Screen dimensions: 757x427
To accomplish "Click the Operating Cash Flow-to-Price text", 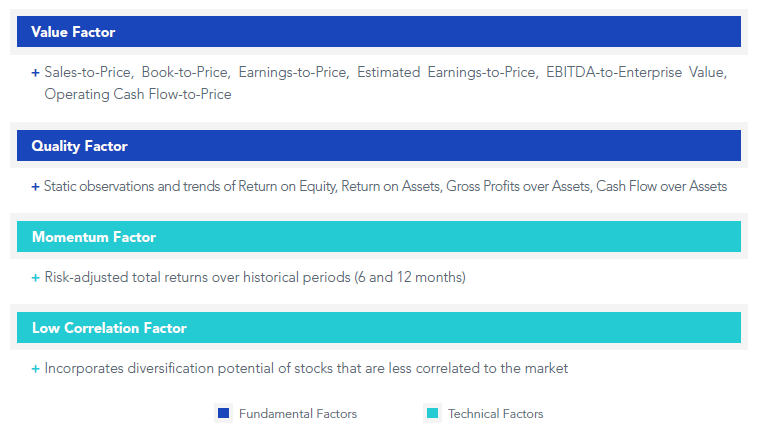I will pos(138,94).
